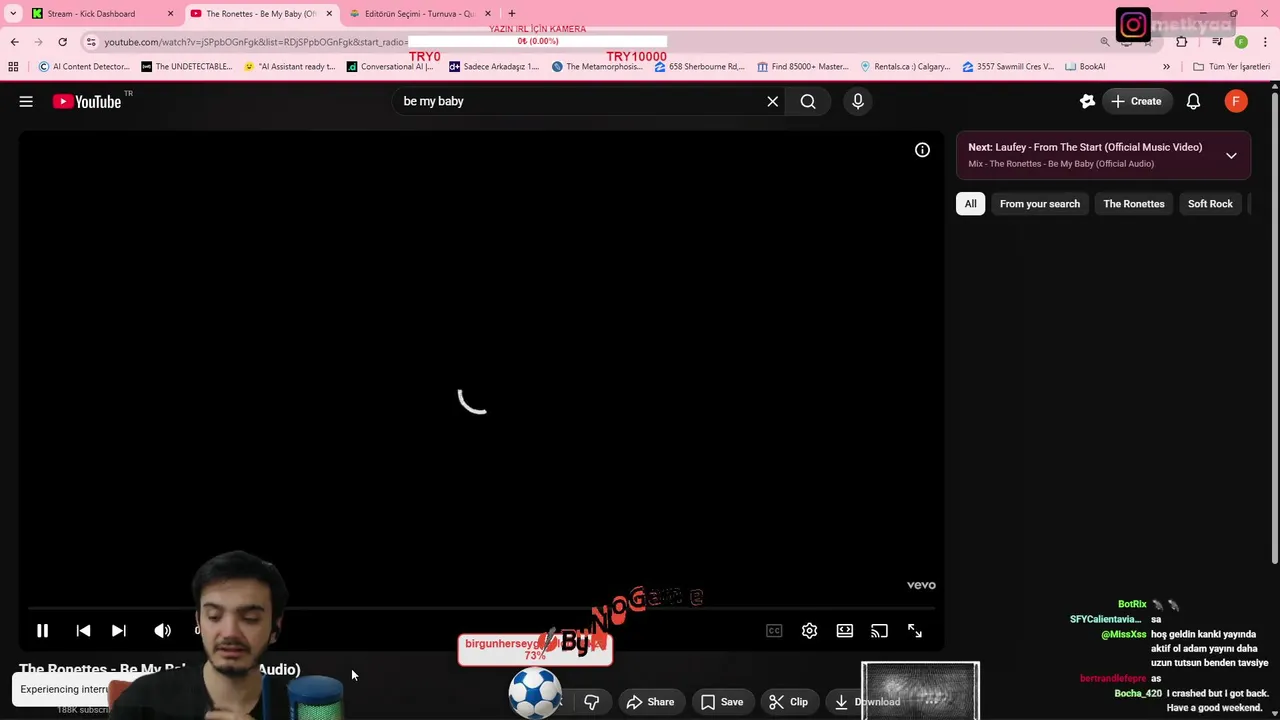The height and width of the screenshot is (720, 1280).
Task: Open the Find 85000+ Master bookmark
Action: point(803,67)
